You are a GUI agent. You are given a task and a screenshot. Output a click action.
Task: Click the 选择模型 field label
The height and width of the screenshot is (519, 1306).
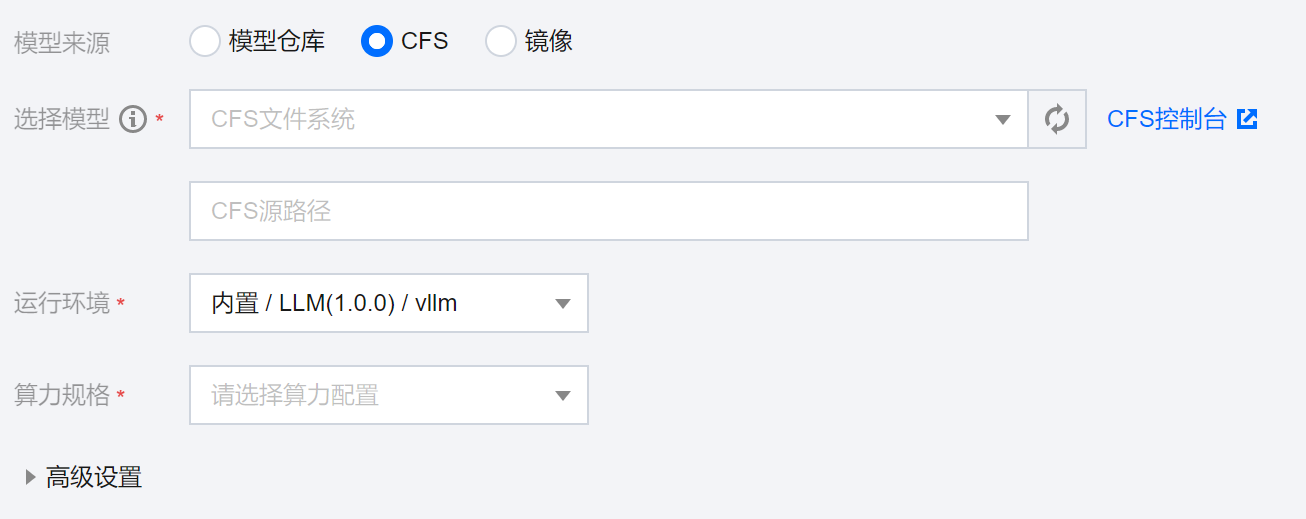point(62,120)
